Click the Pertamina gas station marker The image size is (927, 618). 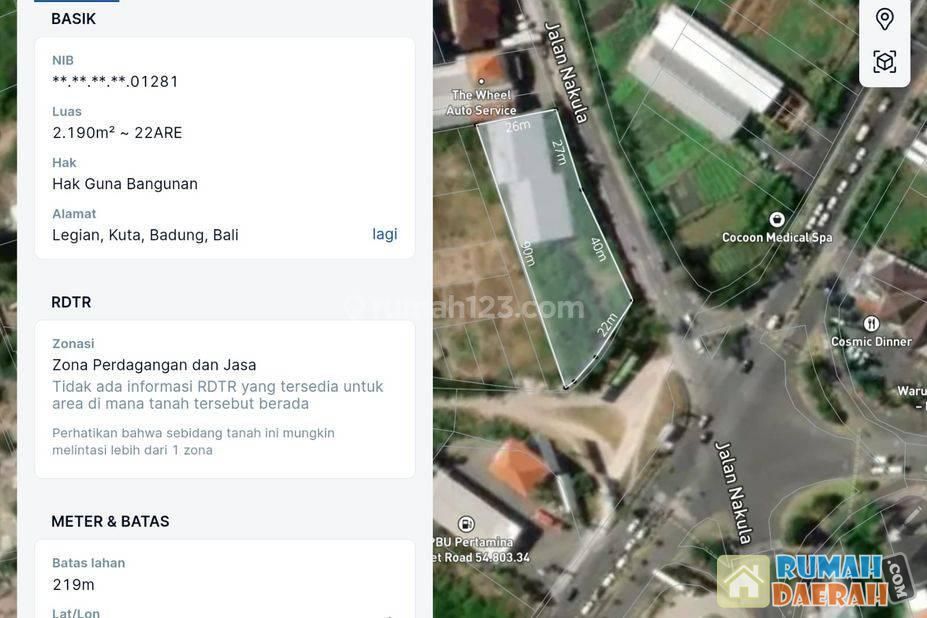click(x=466, y=524)
